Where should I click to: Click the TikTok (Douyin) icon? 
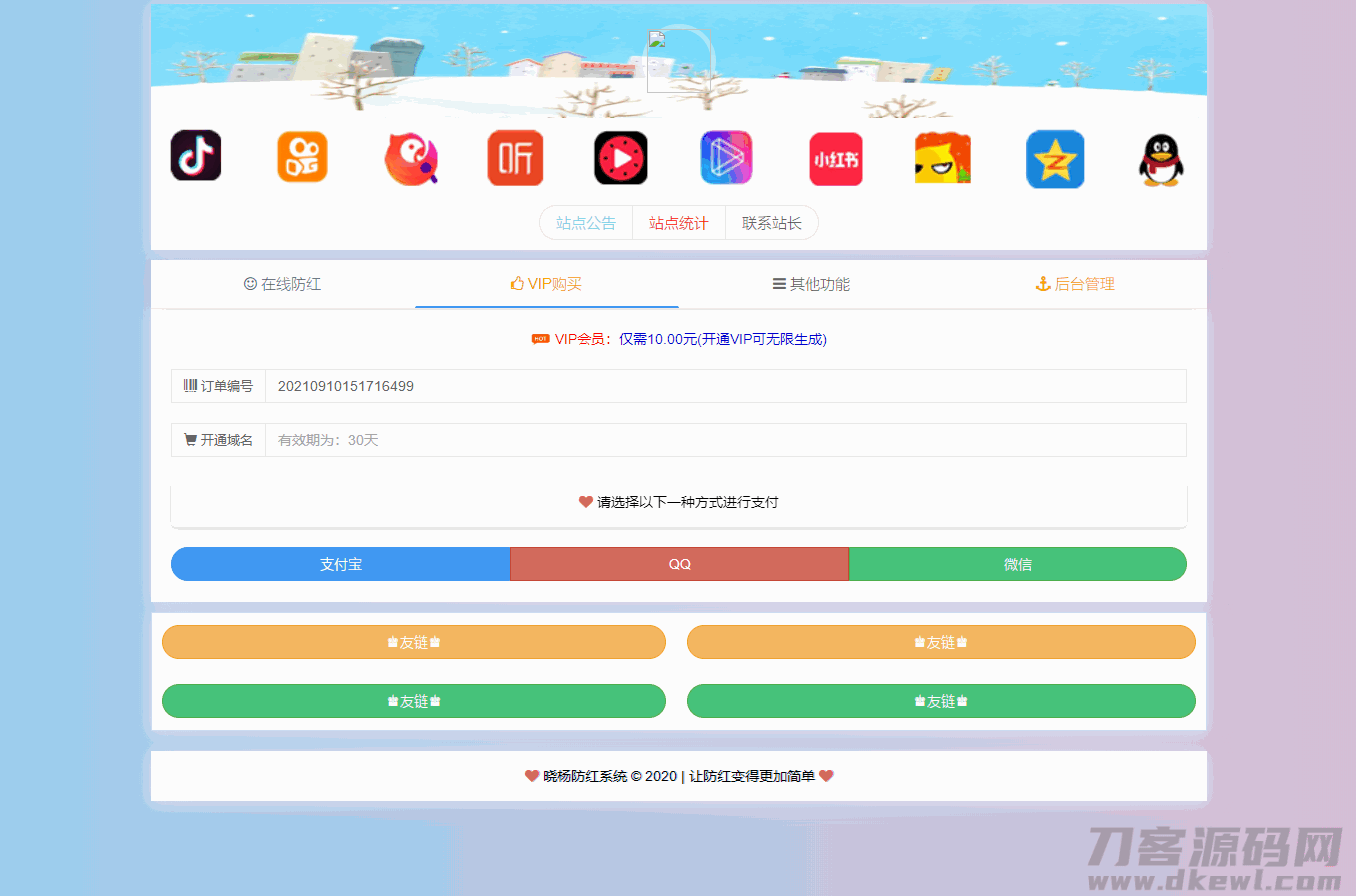point(196,156)
